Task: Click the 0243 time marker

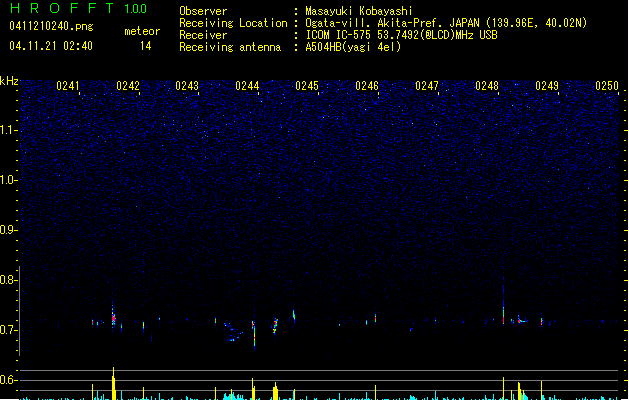Action: pos(187,86)
